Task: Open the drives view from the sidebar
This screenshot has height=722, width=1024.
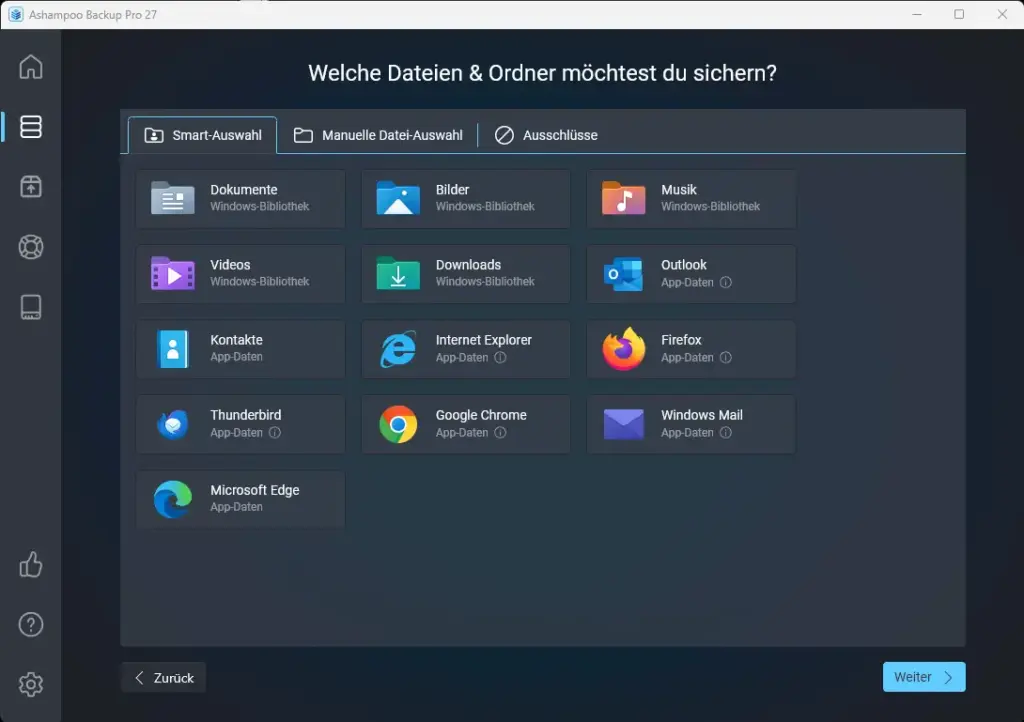Action: pos(31,307)
